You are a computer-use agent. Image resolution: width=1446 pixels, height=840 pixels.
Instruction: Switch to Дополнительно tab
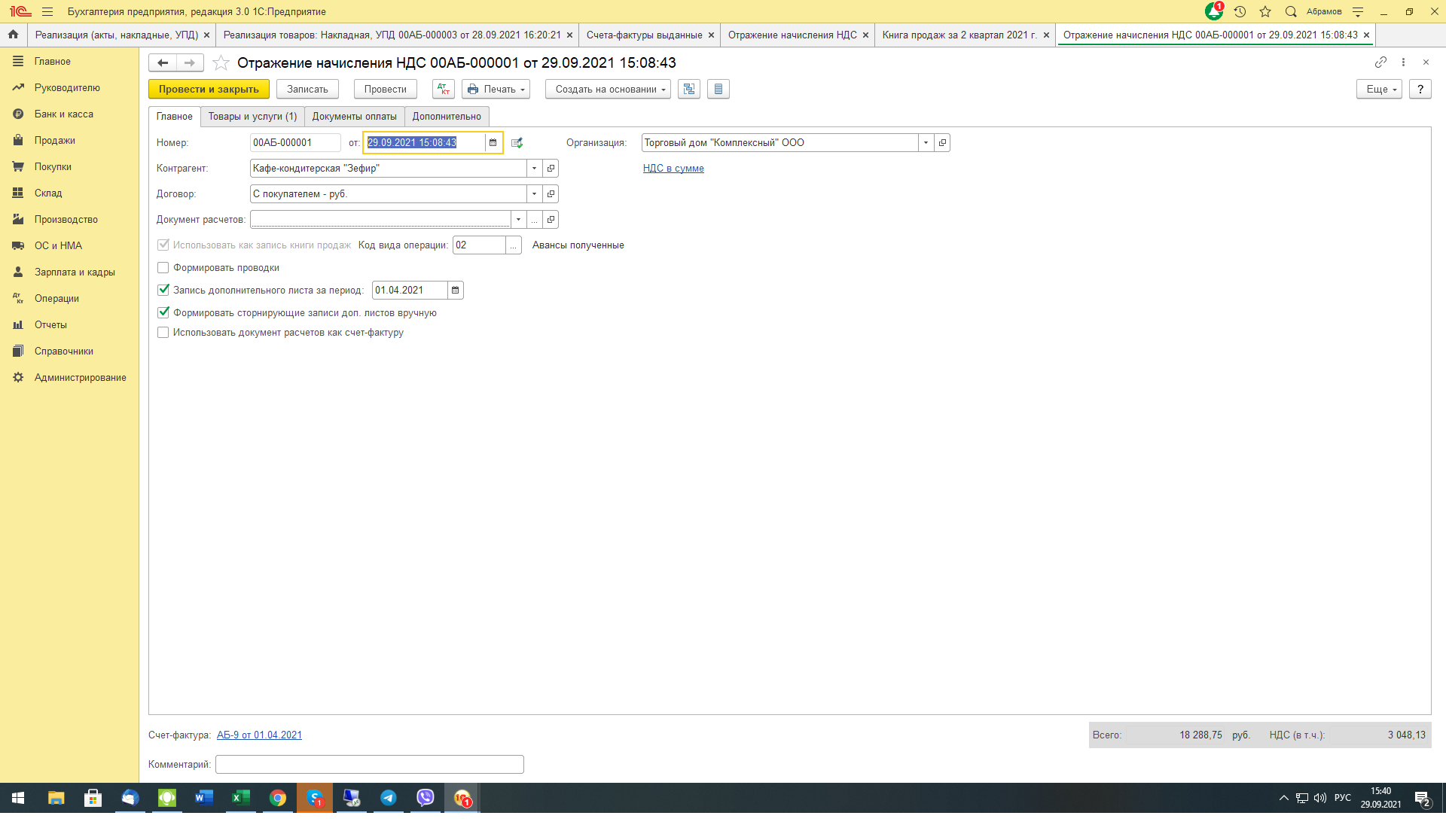pyautogui.click(x=447, y=116)
